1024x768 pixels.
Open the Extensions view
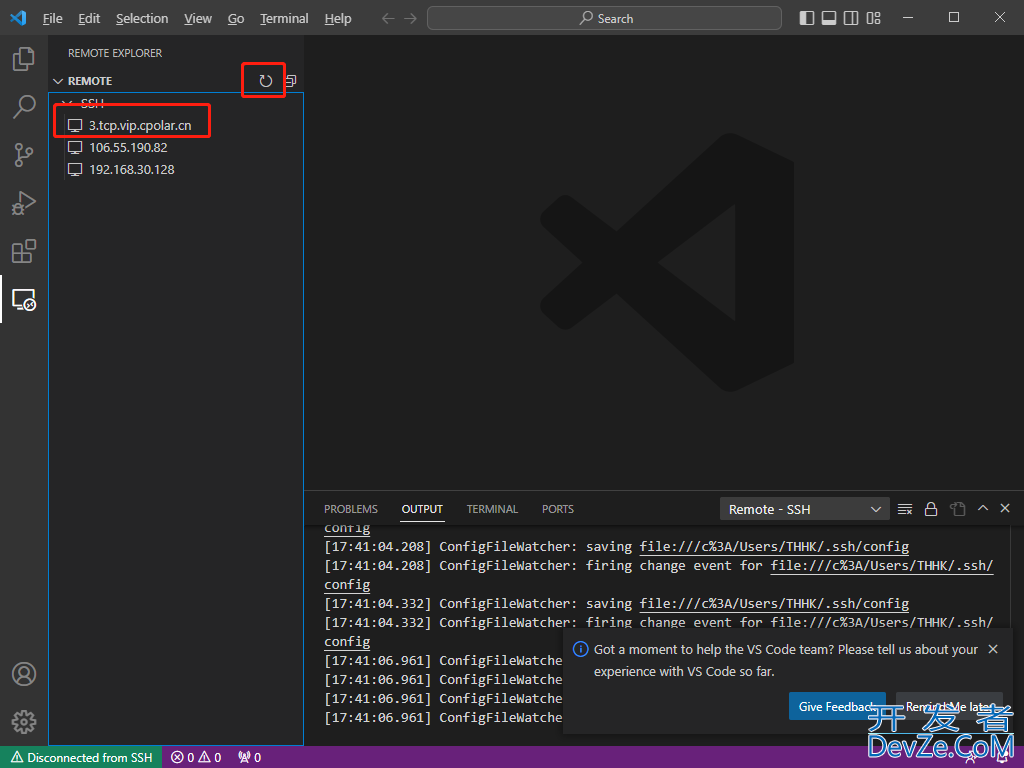[x=24, y=251]
